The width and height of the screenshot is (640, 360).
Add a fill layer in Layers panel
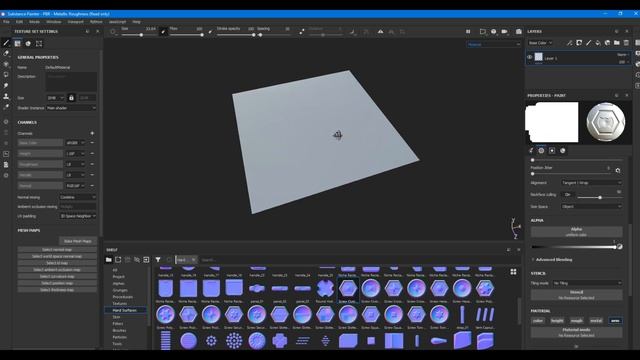[598, 43]
